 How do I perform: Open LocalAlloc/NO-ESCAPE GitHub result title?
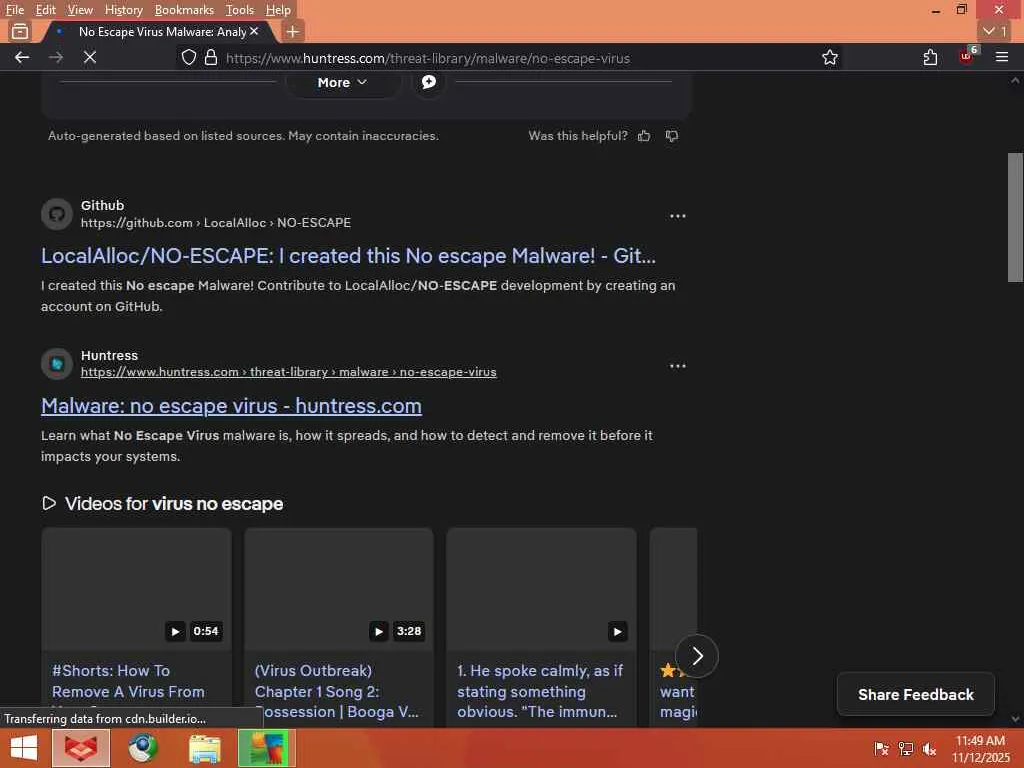point(348,256)
